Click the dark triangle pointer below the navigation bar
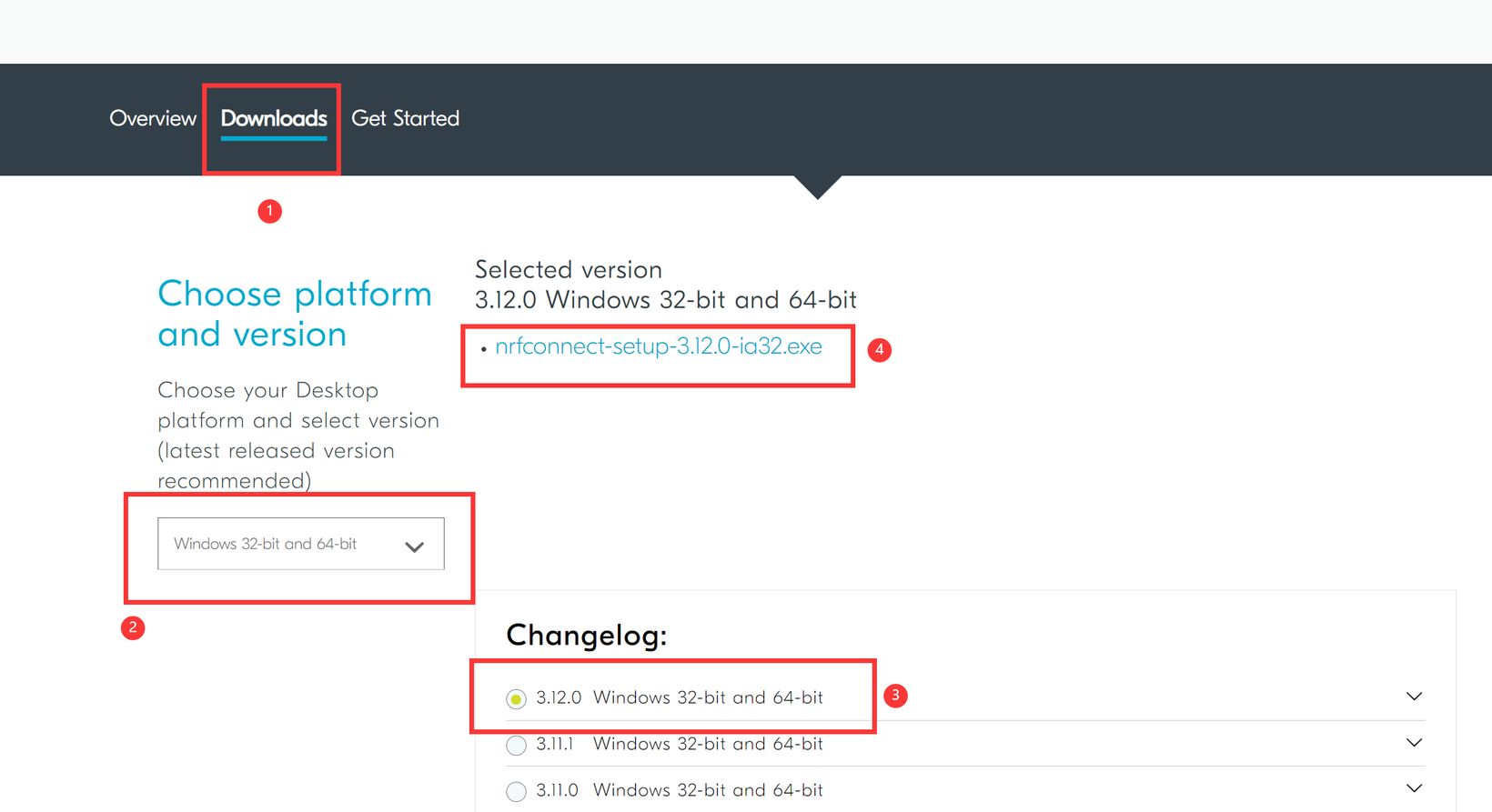The width and height of the screenshot is (1492, 812). tap(817, 185)
